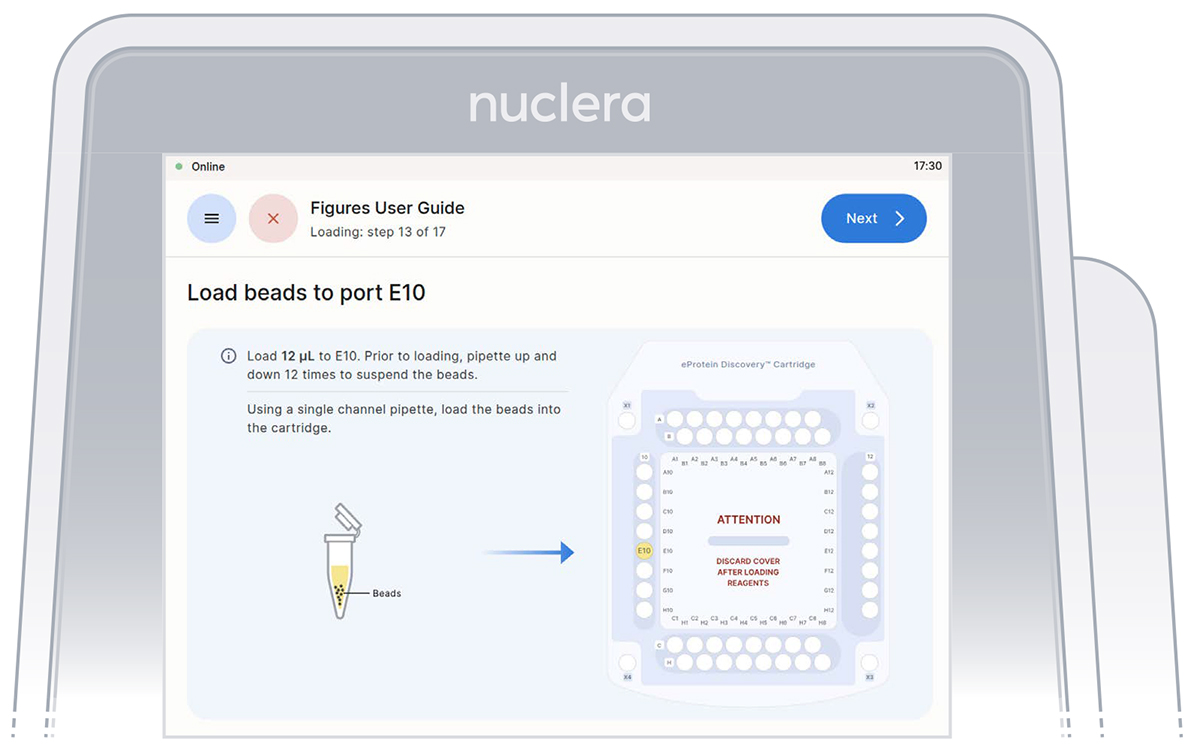1200x755 pixels.
Task: Click the Figures User Guide title
Action: point(387,208)
